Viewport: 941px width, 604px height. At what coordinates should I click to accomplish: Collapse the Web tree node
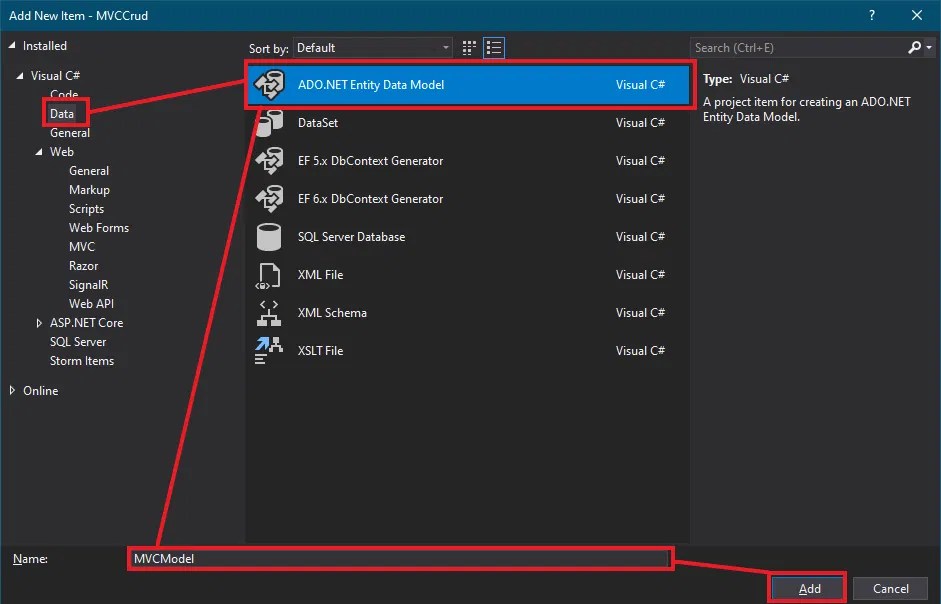point(39,152)
